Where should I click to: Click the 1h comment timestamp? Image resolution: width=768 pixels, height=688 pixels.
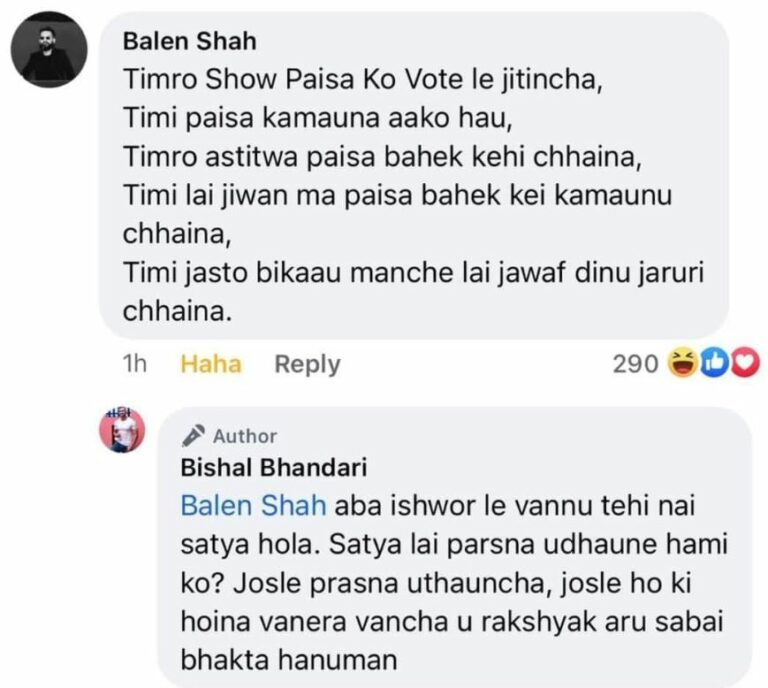pos(134,365)
